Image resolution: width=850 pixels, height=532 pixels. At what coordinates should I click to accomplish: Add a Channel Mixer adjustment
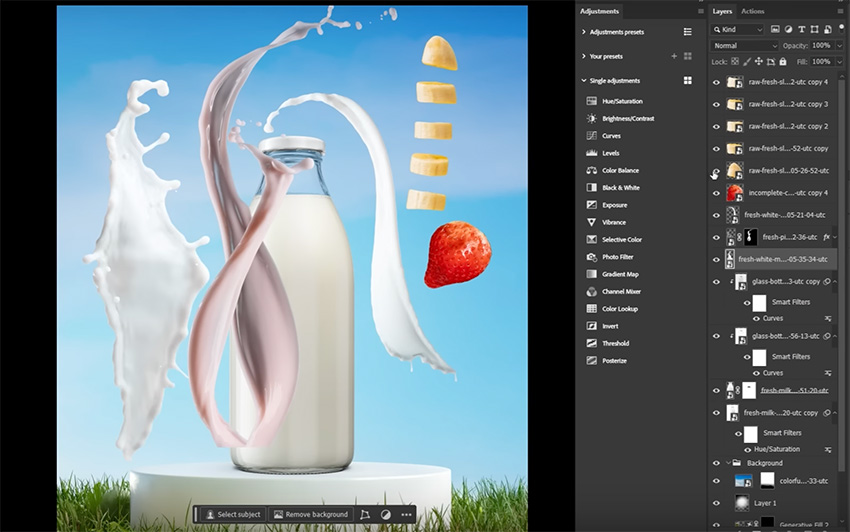pyautogui.click(x=614, y=292)
